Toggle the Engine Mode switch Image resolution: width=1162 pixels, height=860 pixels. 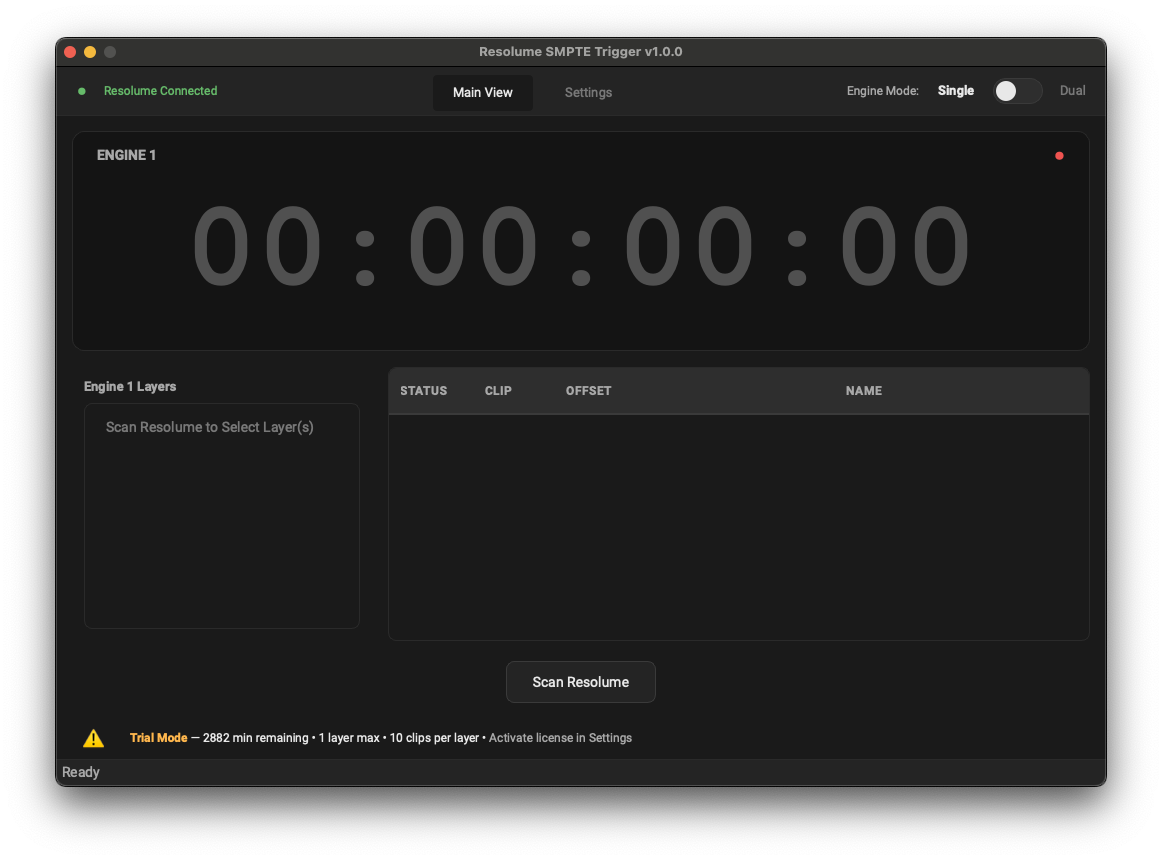pos(1017,91)
